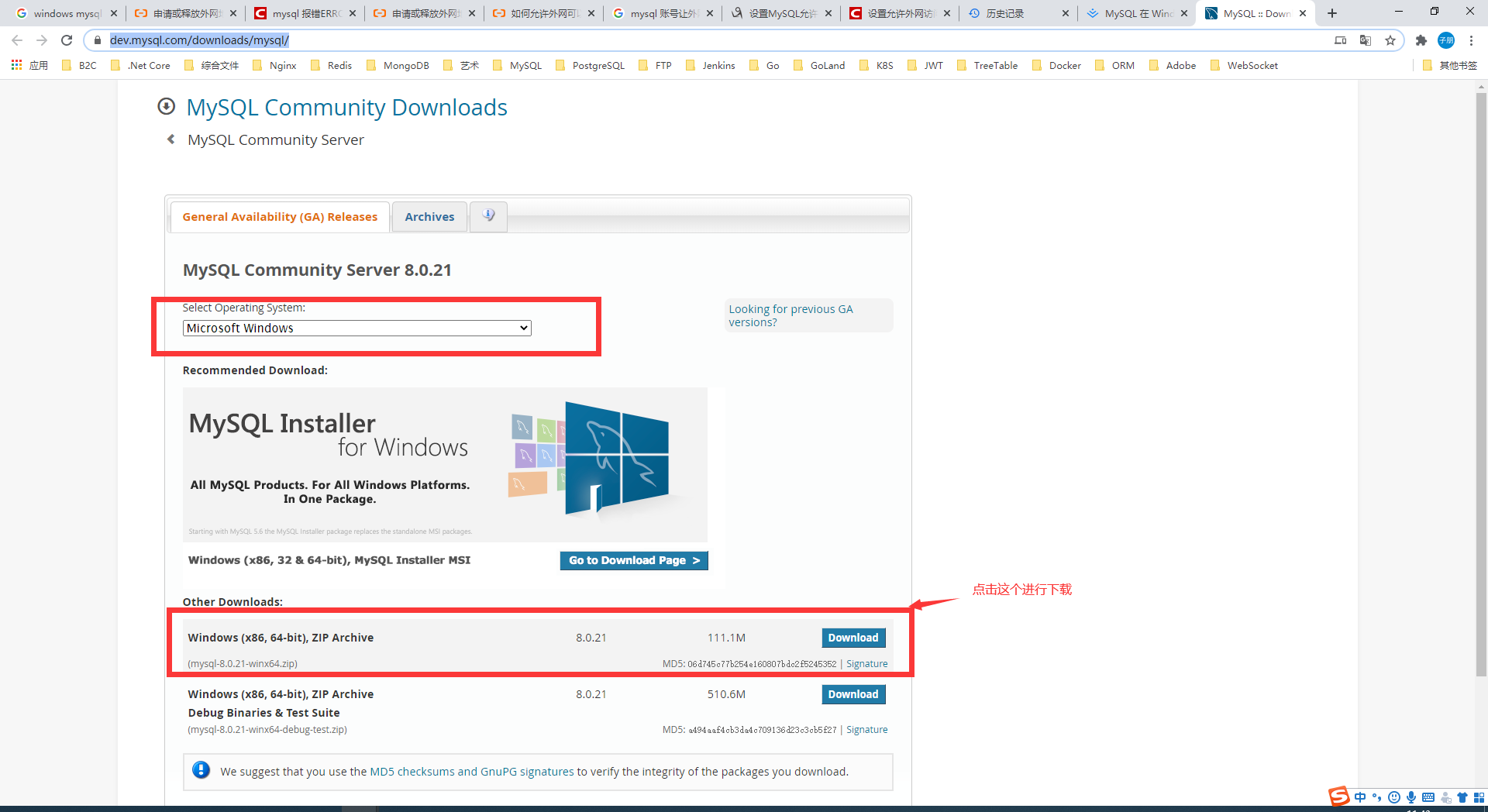The height and width of the screenshot is (812, 1488).
Task: Open 'Looking for previous GA versions?' link
Action: click(790, 315)
